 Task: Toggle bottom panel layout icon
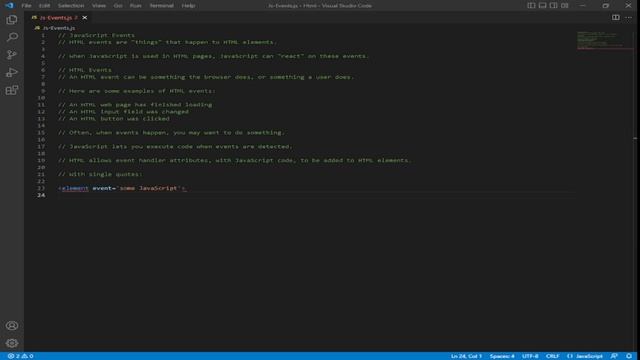542,5
